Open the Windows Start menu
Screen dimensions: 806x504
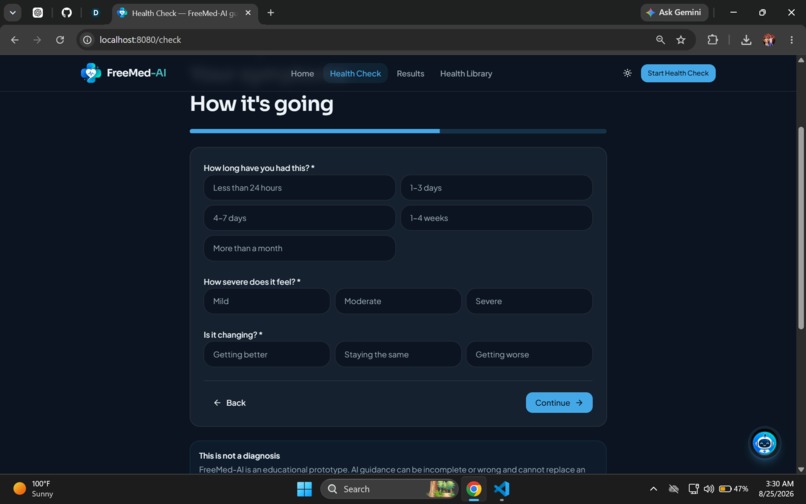pos(304,489)
